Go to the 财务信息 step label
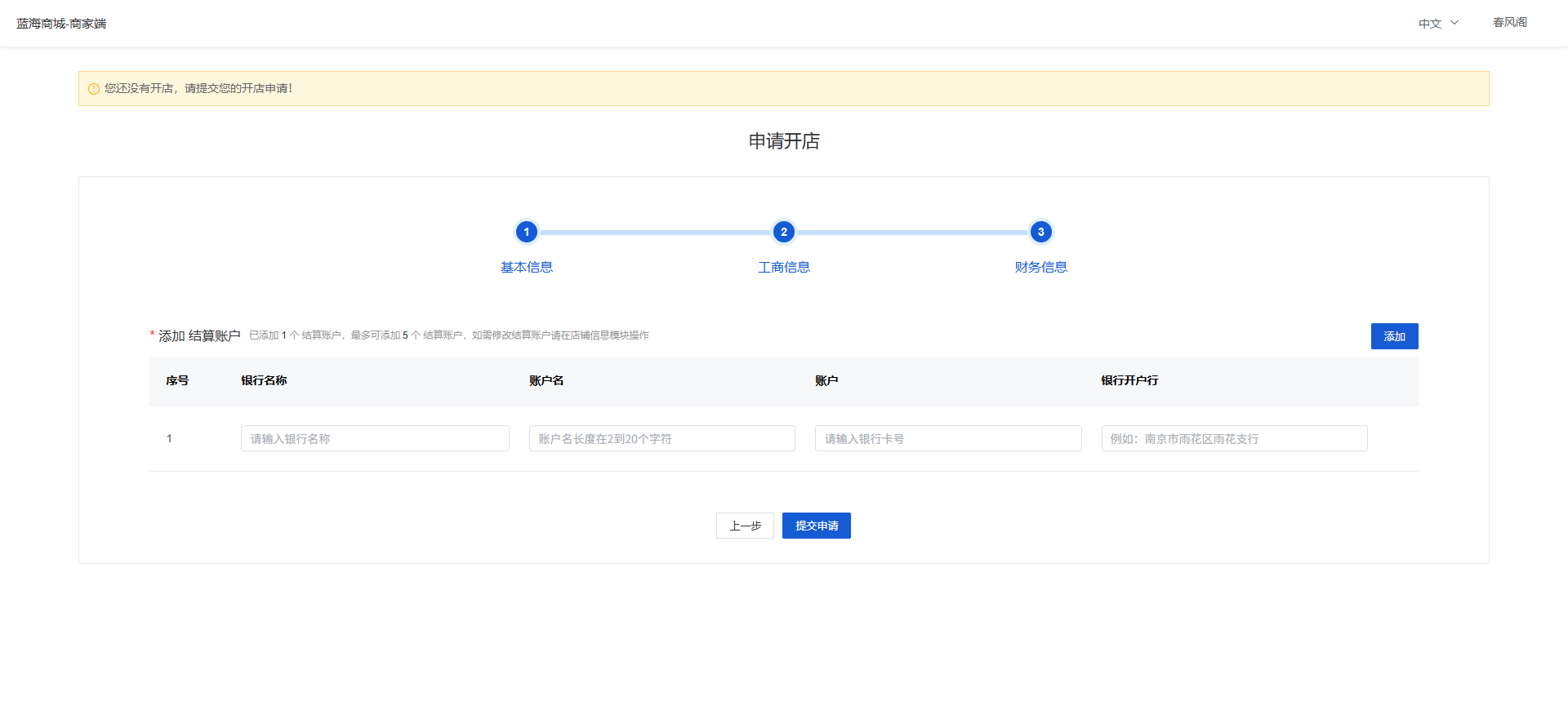Image resolution: width=1568 pixels, height=728 pixels. (x=1040, y=267)
